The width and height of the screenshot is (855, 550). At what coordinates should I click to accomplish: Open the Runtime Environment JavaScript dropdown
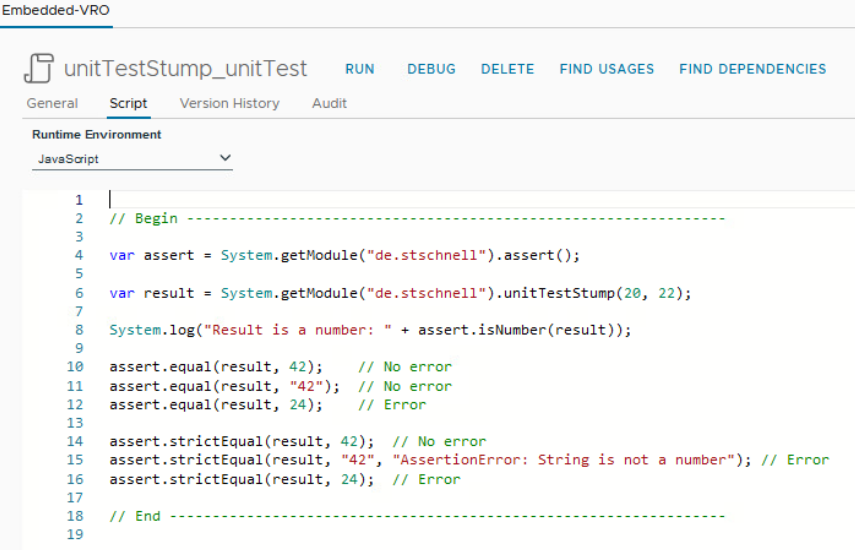point(133,159)
